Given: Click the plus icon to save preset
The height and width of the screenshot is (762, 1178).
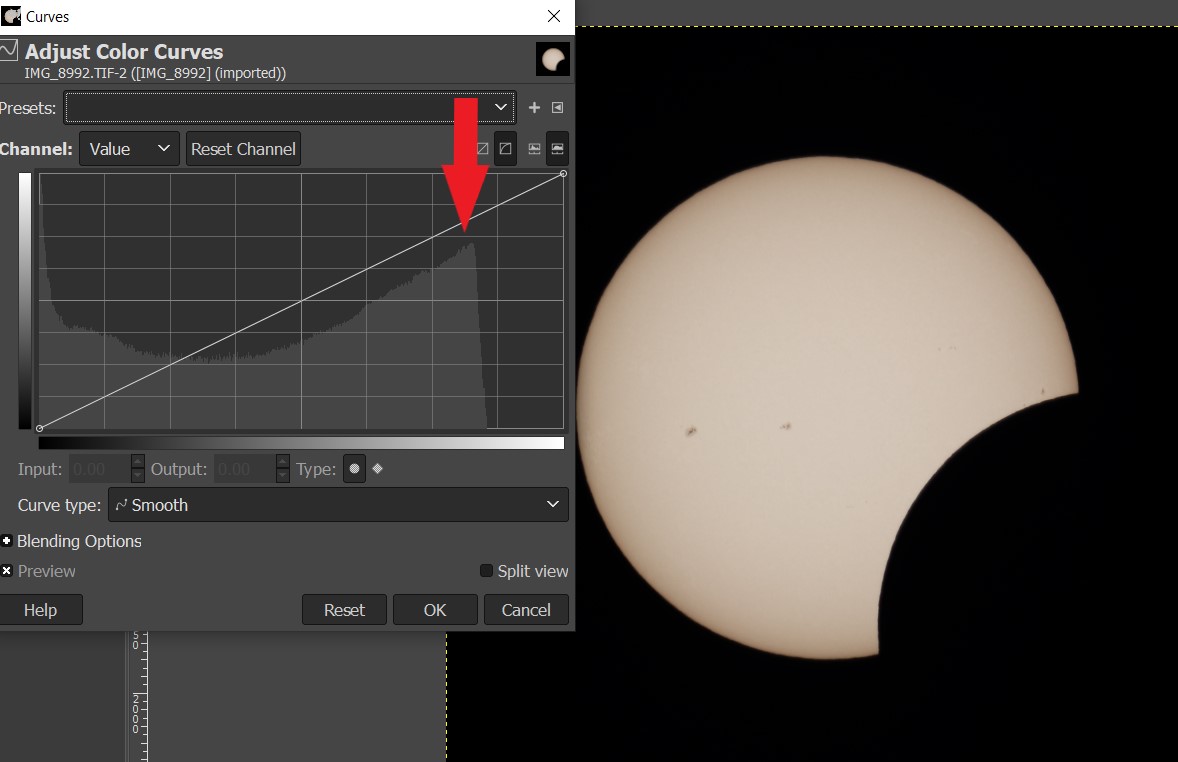Looking at the screenshot, I should [534, 108].
